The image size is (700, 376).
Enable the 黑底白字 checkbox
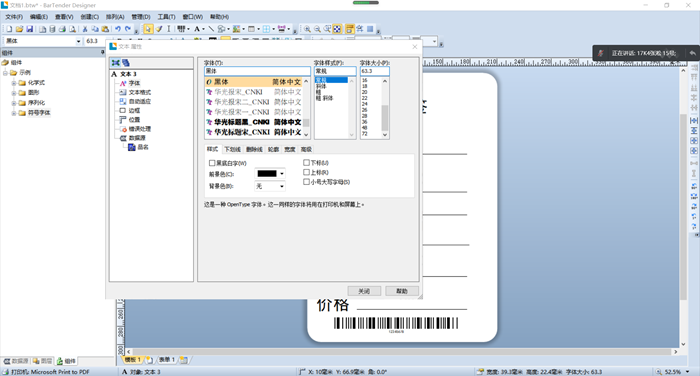coord(212,163)
